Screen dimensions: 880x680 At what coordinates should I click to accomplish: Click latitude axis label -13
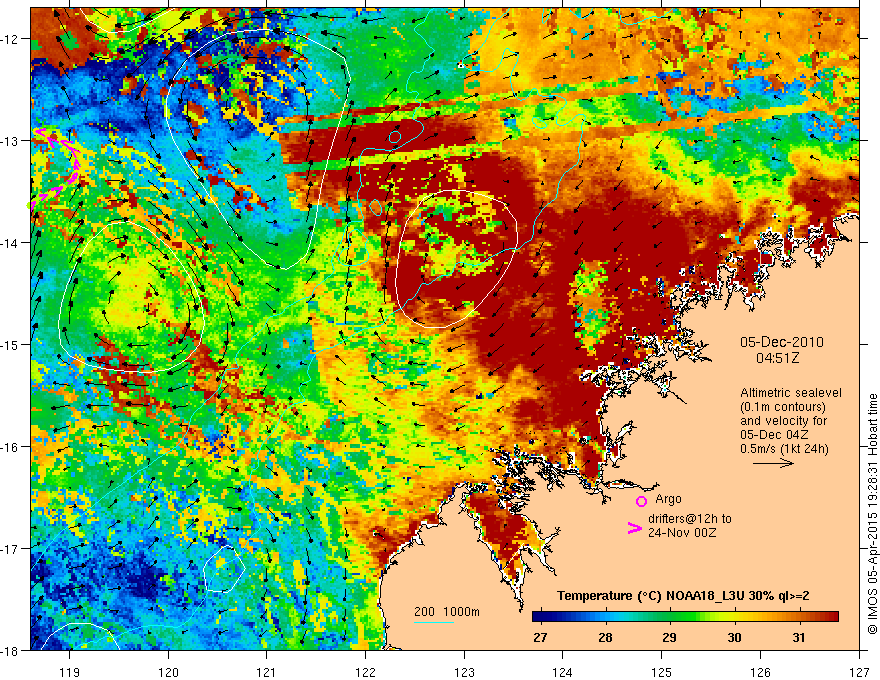pyautogui.click(x=11, y=141)
